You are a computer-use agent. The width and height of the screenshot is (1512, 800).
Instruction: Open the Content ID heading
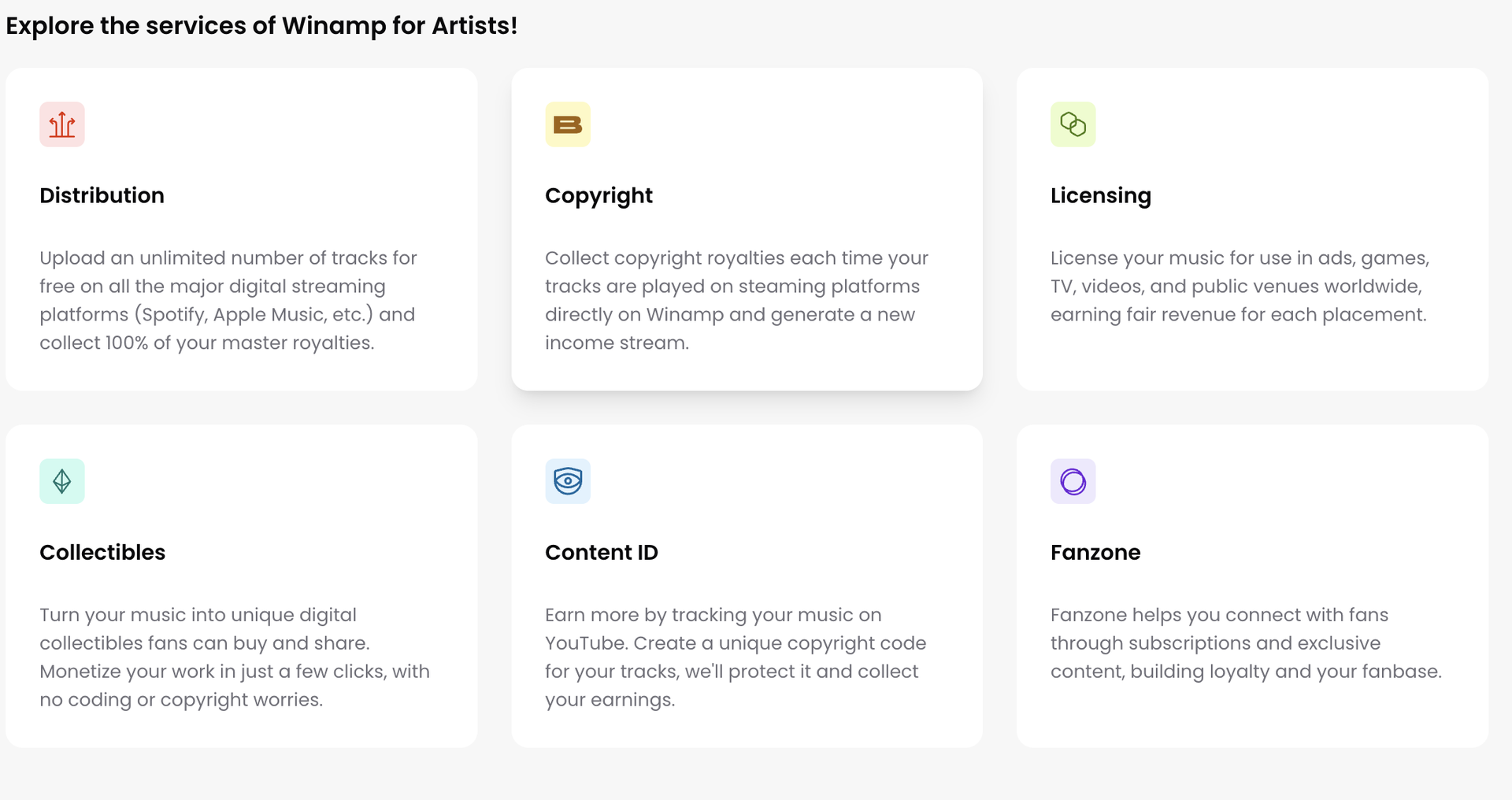602,552
